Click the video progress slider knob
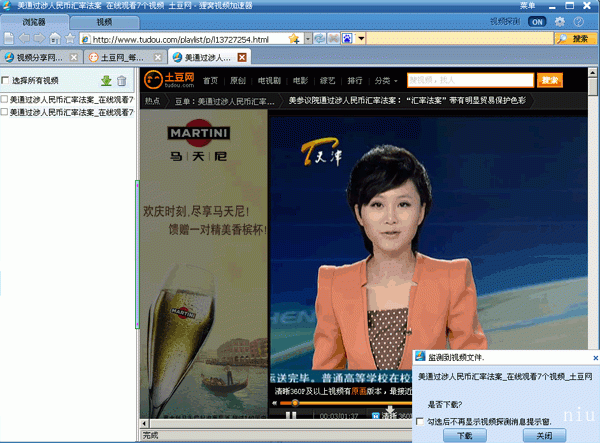Image resolution: width=600 pixels, height=443 pixels. coord(295,403)
